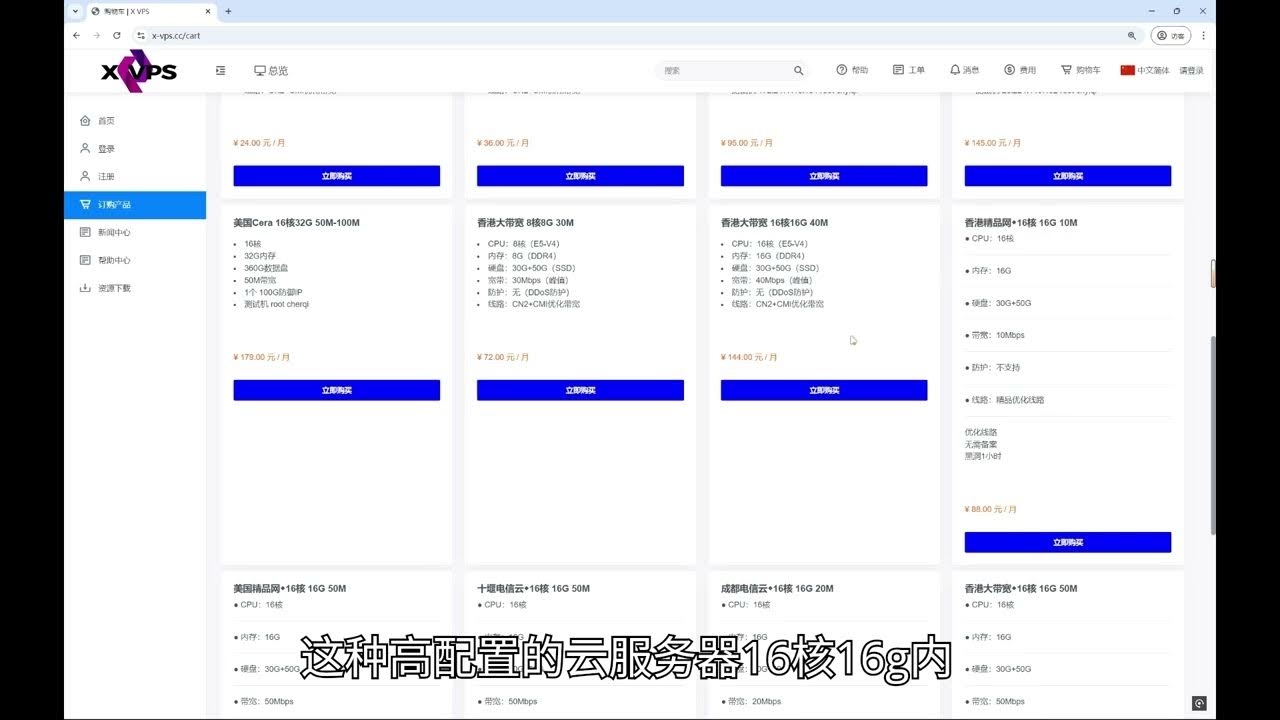Click 请登录 link at top right
The height and width of the screenshot is (720, 1280).
pos(1194,69)
